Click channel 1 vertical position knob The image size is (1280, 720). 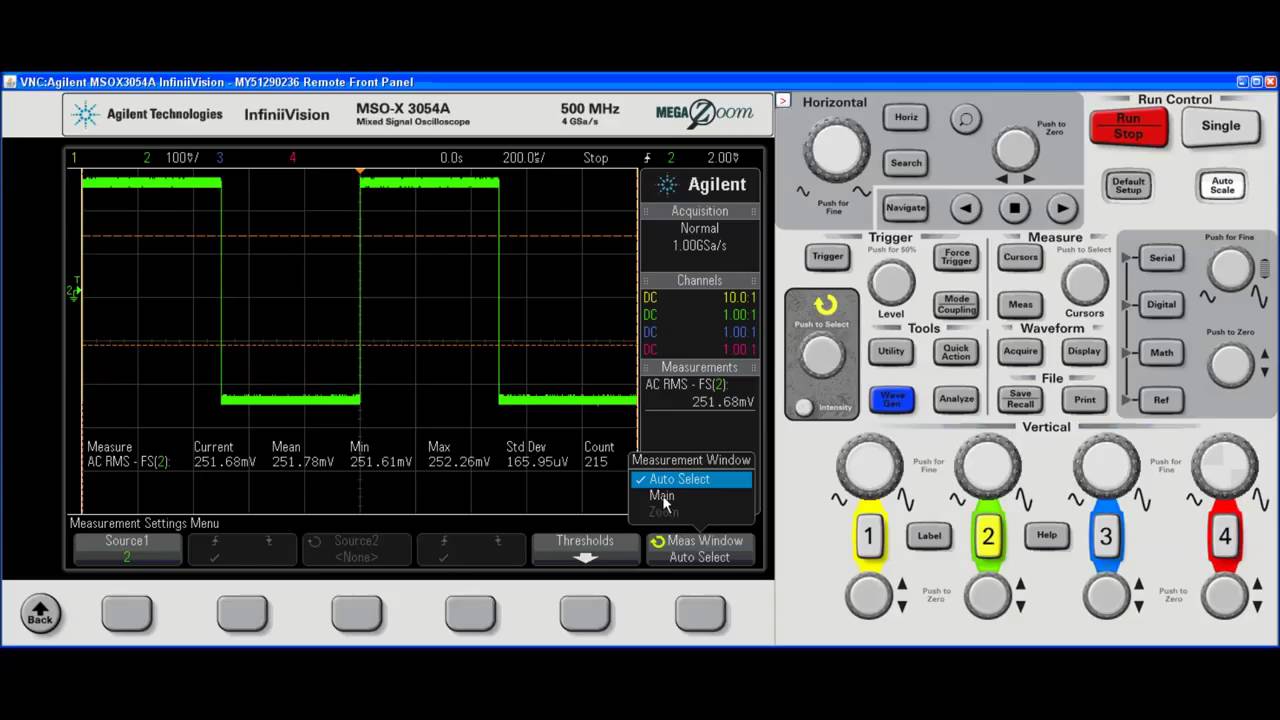(x=869, y=597)
